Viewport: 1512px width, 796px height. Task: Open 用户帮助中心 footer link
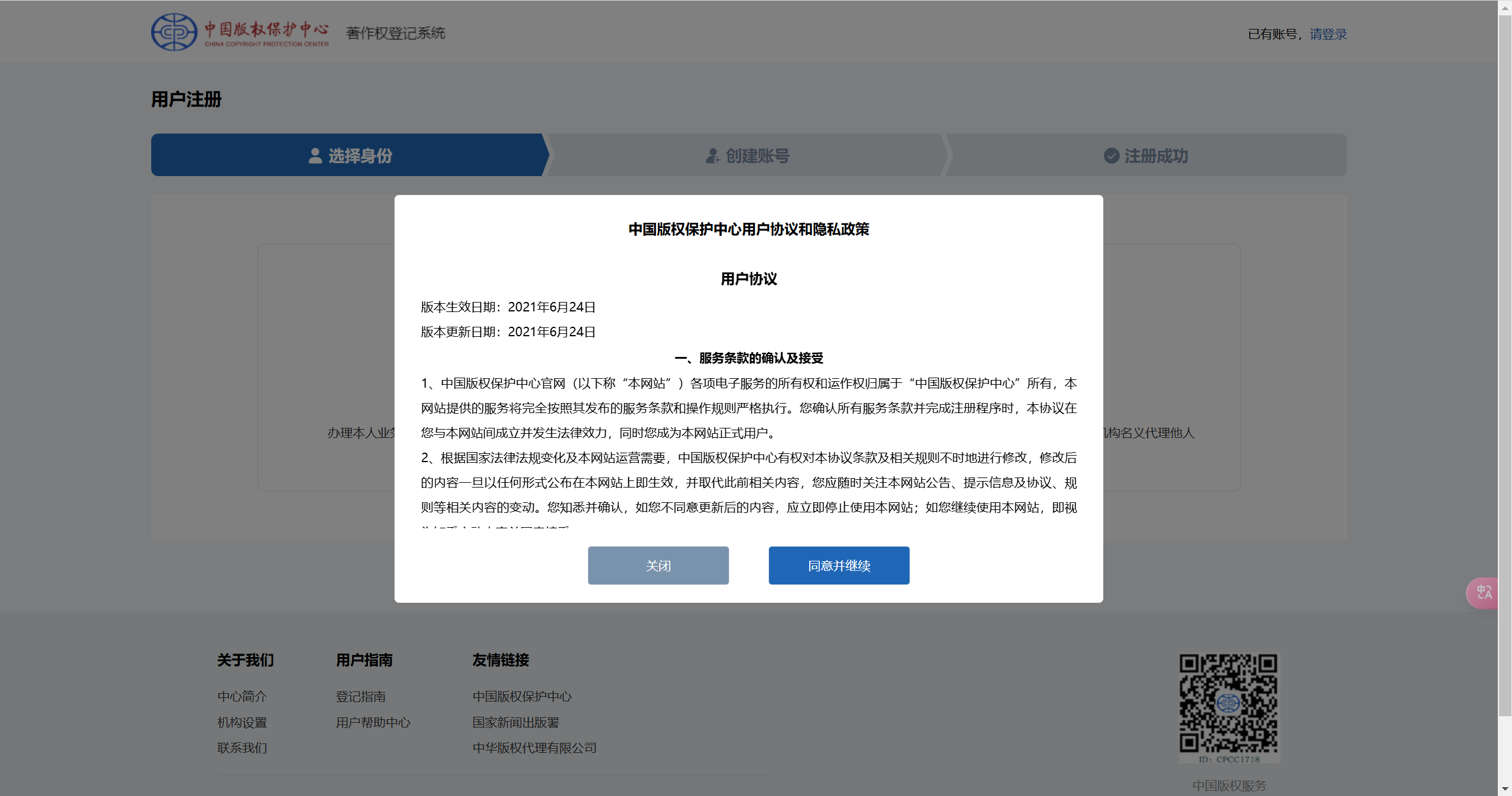click(373, 723)
